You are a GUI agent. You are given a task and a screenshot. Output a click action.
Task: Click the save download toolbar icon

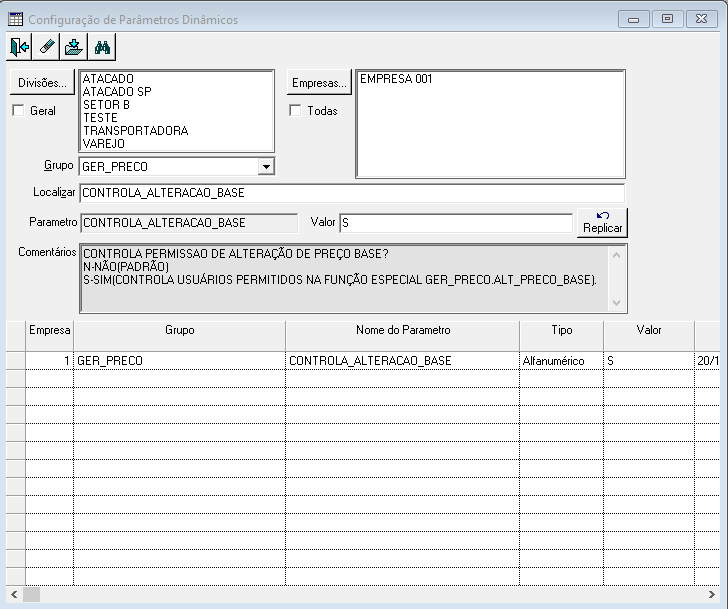tap(74, 47)
